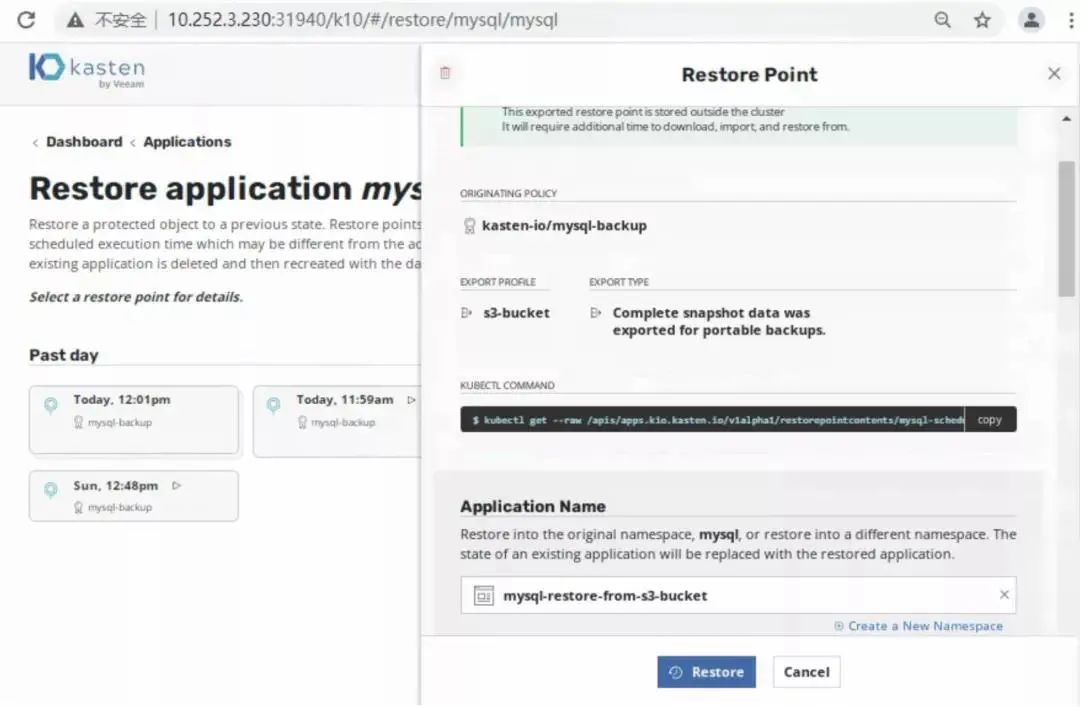Click the Restore Point panel title
Viewport: 1080px width, 707px height.
(x=749, y=74)
